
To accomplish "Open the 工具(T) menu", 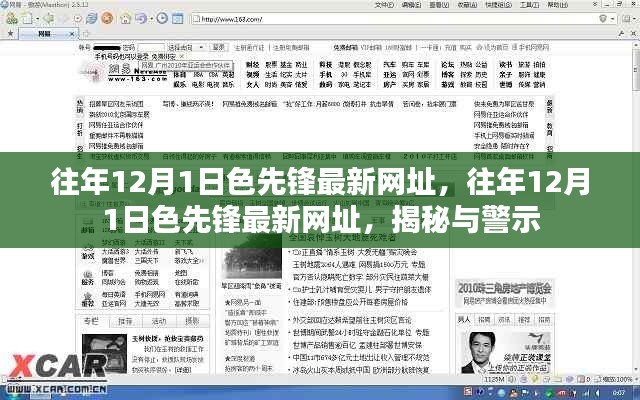I will pyautogui.click(x=529, y=5).
